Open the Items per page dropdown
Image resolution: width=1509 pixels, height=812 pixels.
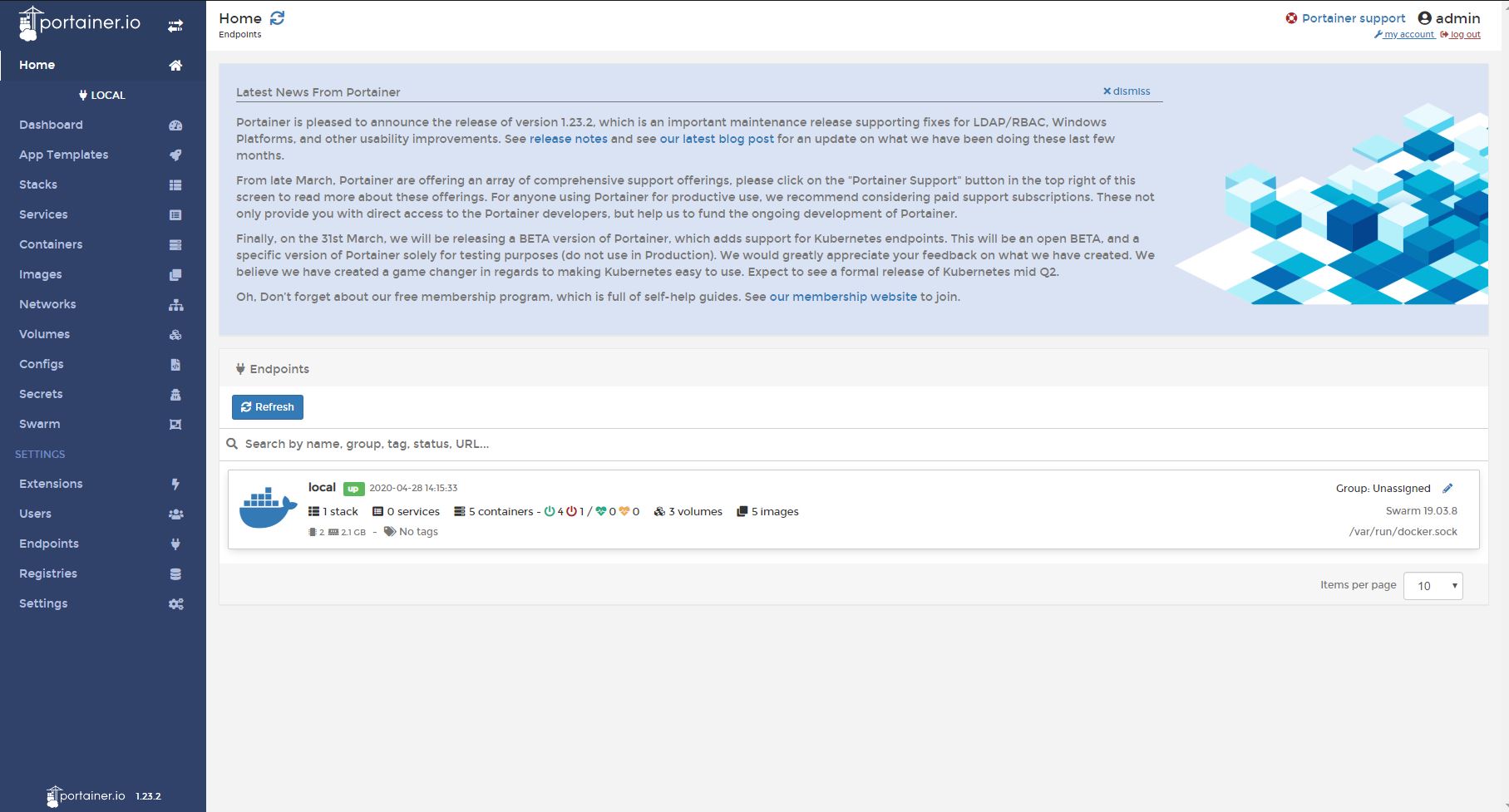1433,585
